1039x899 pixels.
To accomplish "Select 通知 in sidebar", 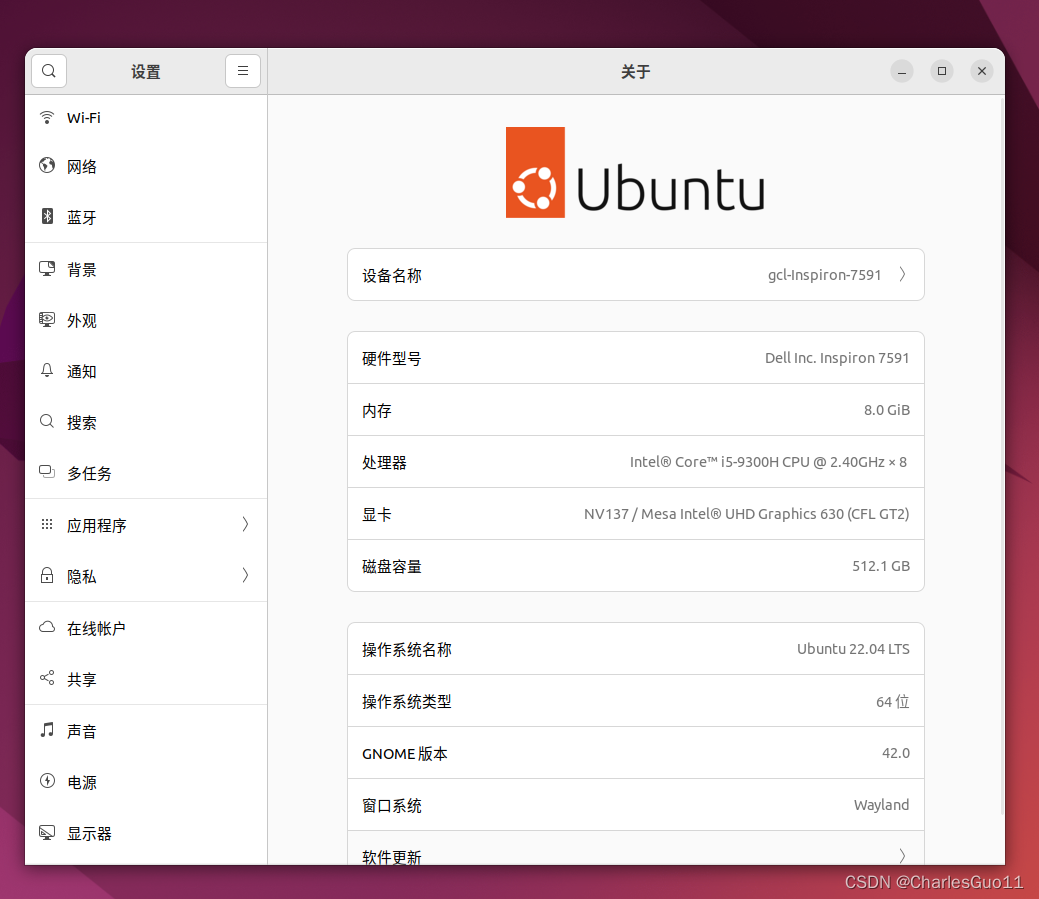I will point(146,371).
